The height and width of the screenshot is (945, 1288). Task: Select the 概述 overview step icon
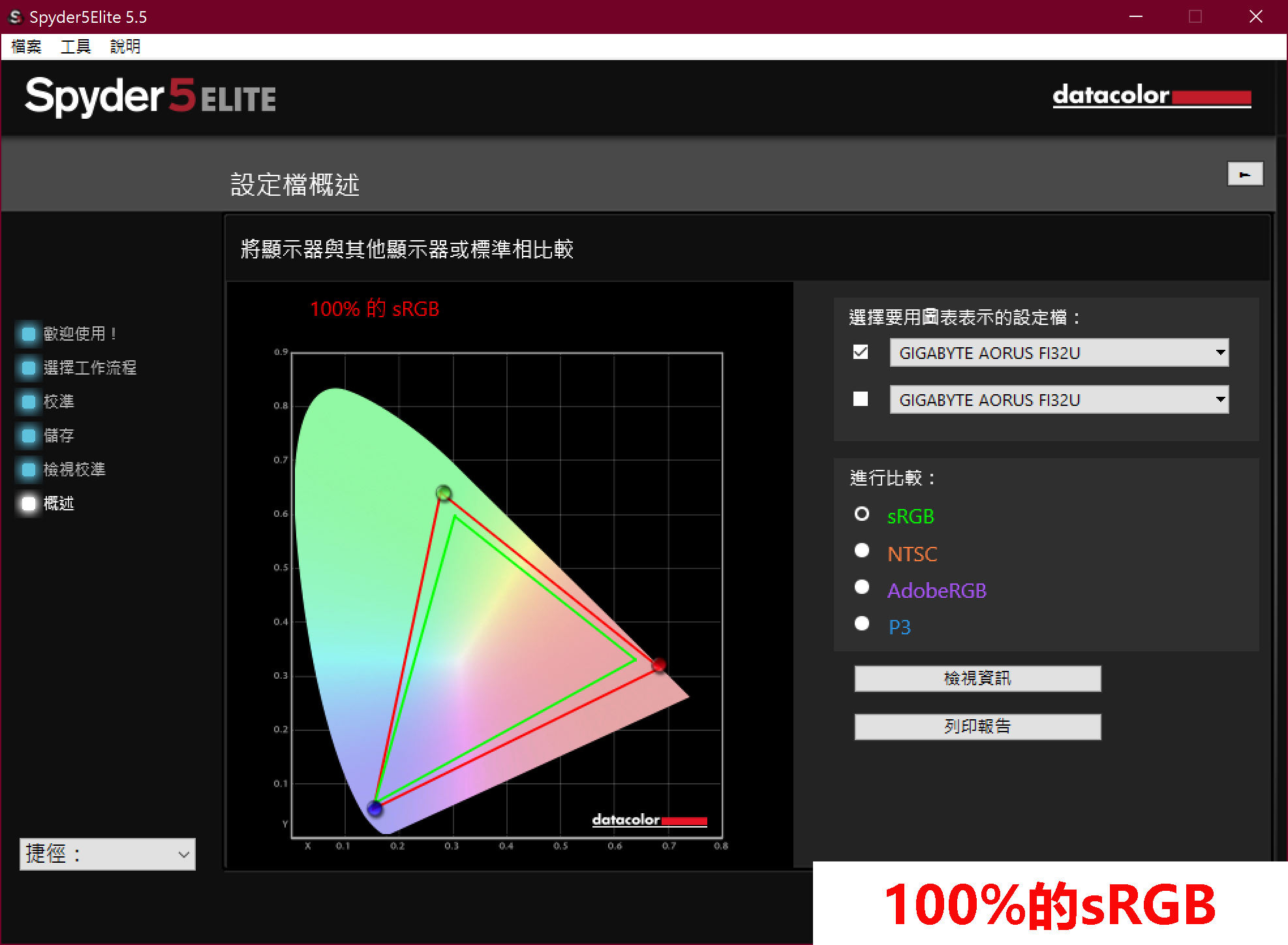coord(28,503)
